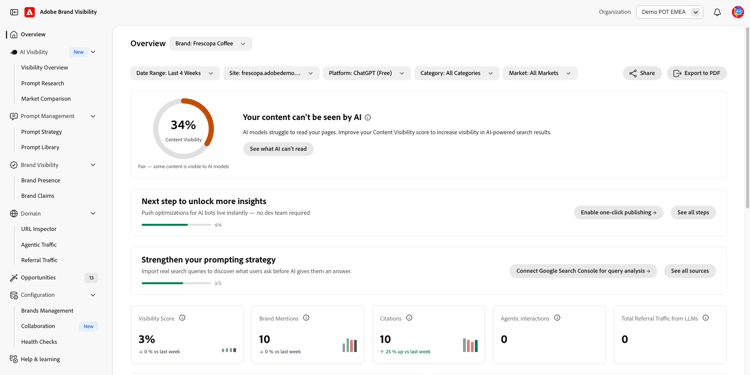Image resolution: width=750 pixels, height=375 pixels.
Task: Open Brand Claims page
Action: point(38,196)
